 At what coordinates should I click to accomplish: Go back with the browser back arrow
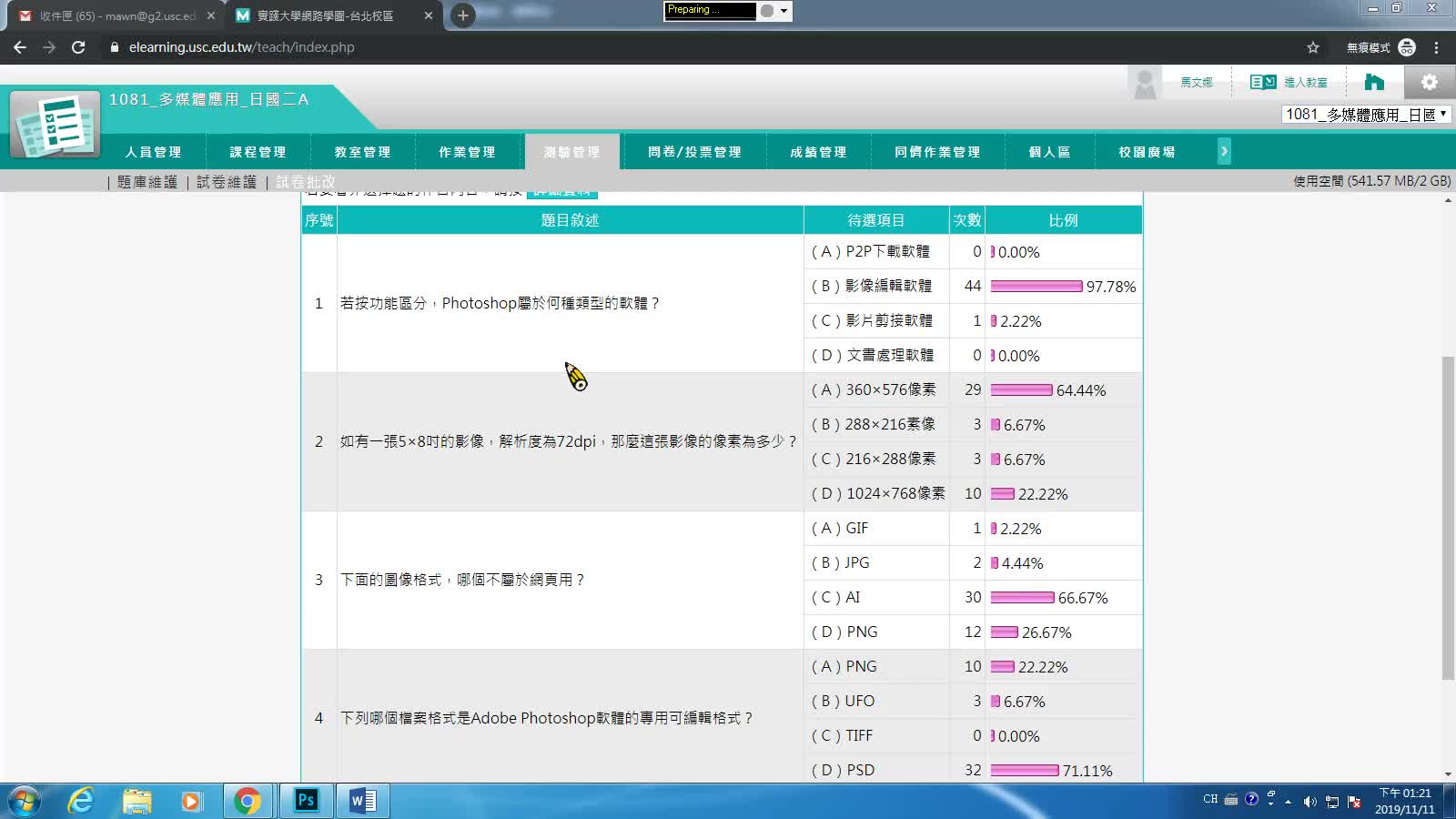tap(20, 47)
